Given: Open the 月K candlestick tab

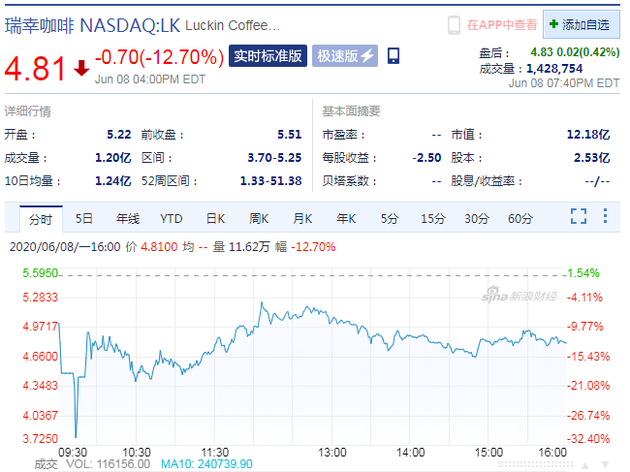Looking at the screenshot, I should coord(303,219).
